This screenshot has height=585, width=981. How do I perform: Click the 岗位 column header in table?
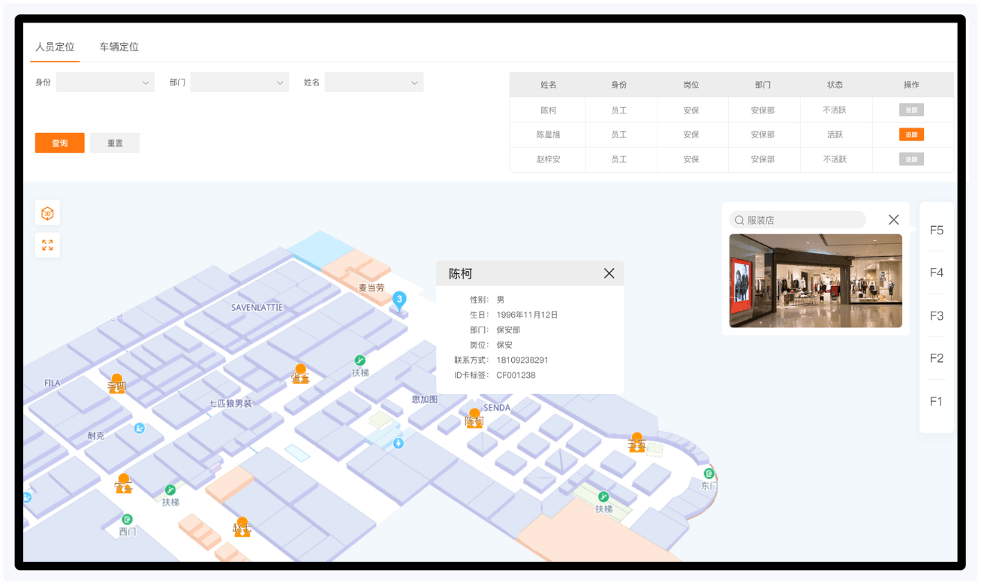click(x=691, y=85)
